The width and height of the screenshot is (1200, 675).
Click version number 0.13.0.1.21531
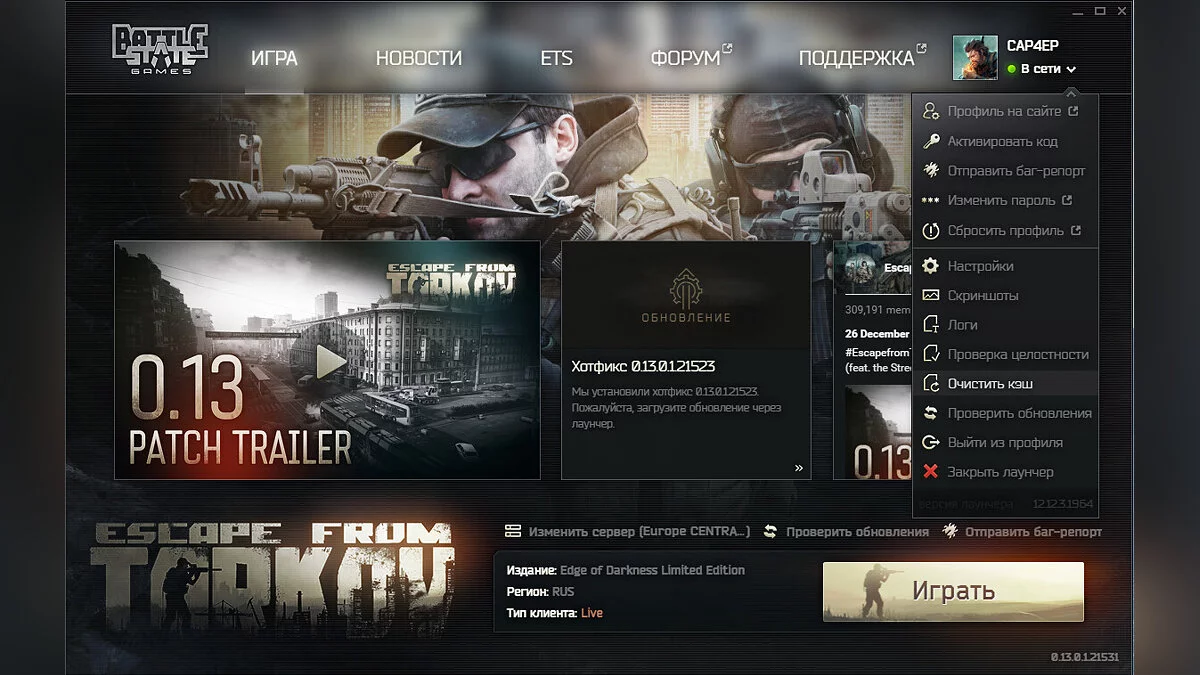1084,657
